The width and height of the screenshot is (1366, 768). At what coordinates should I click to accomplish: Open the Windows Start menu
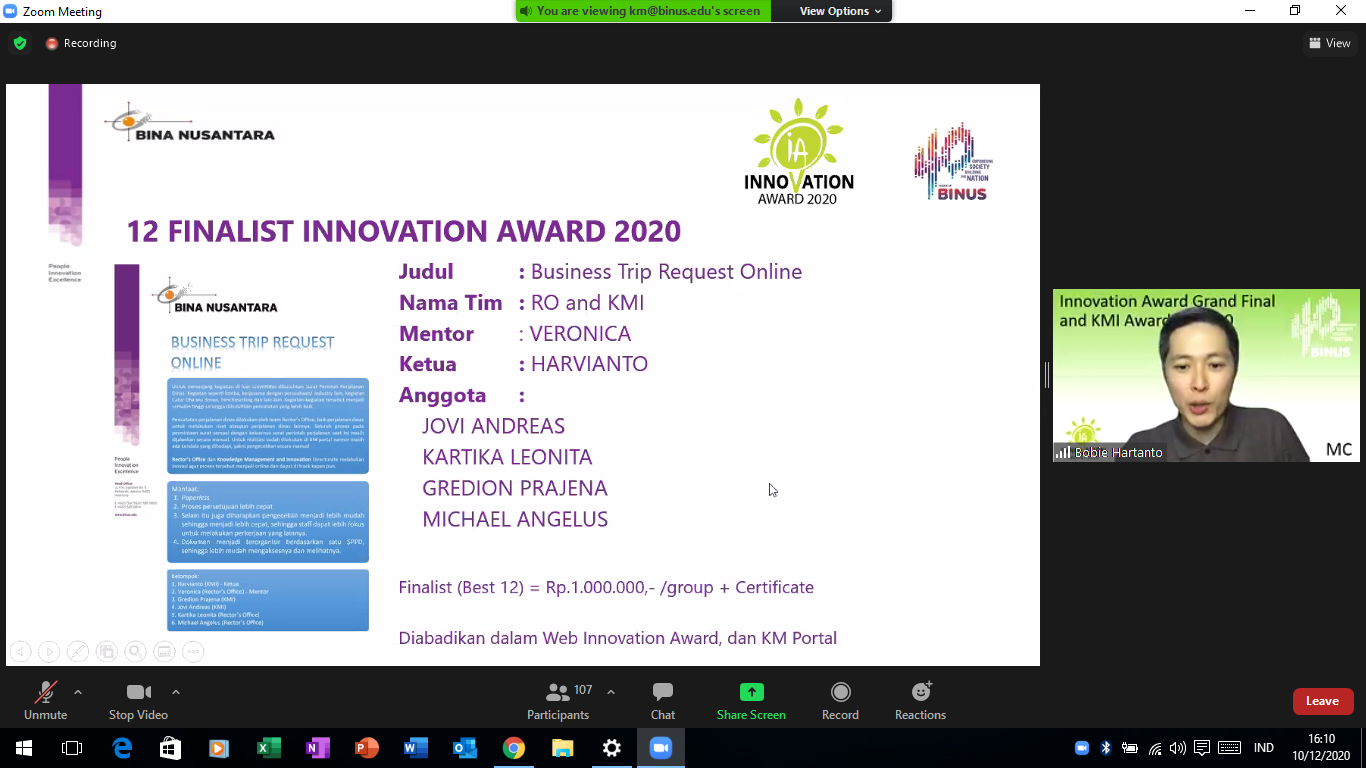[23, 748]
